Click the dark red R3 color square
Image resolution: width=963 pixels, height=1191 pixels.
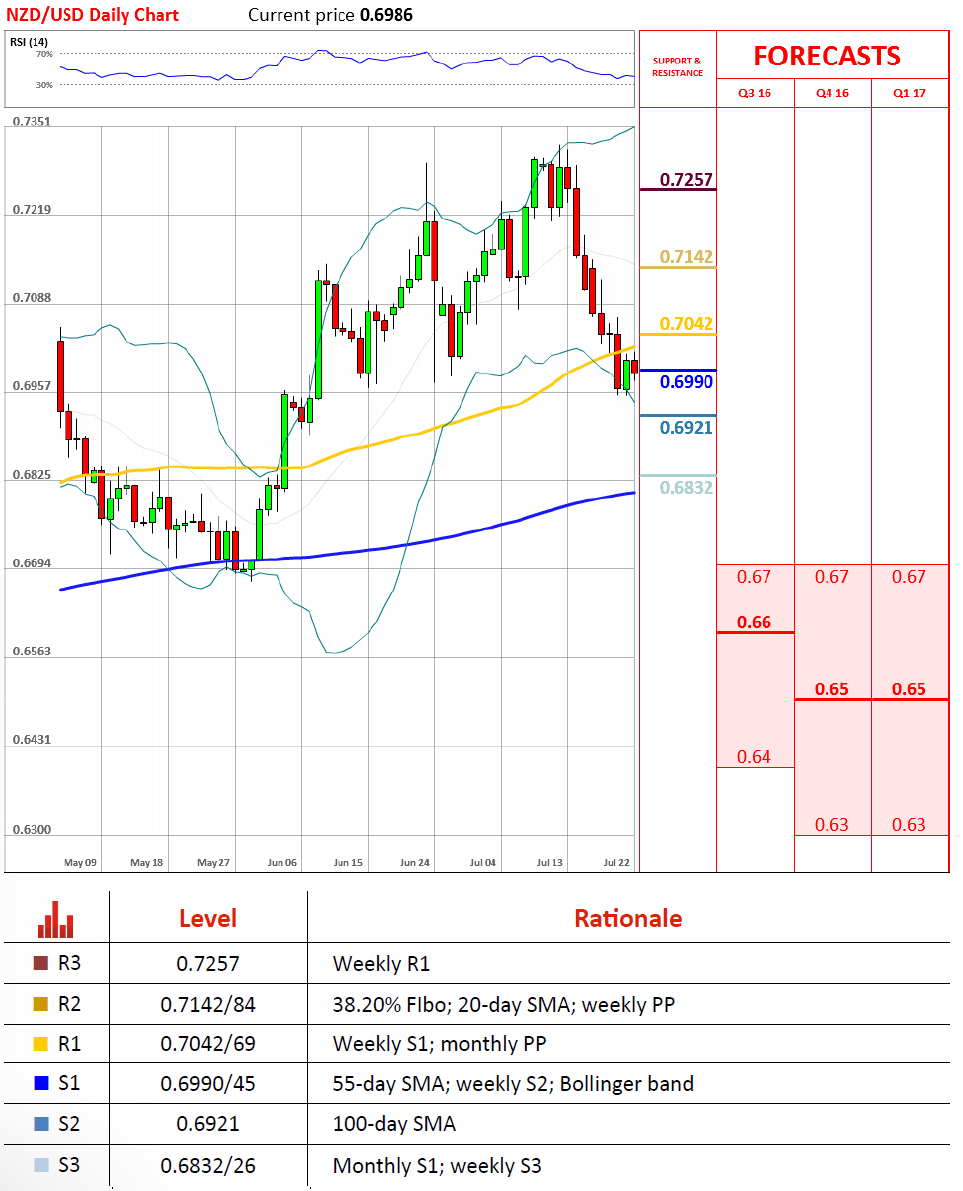click(40, 964)
